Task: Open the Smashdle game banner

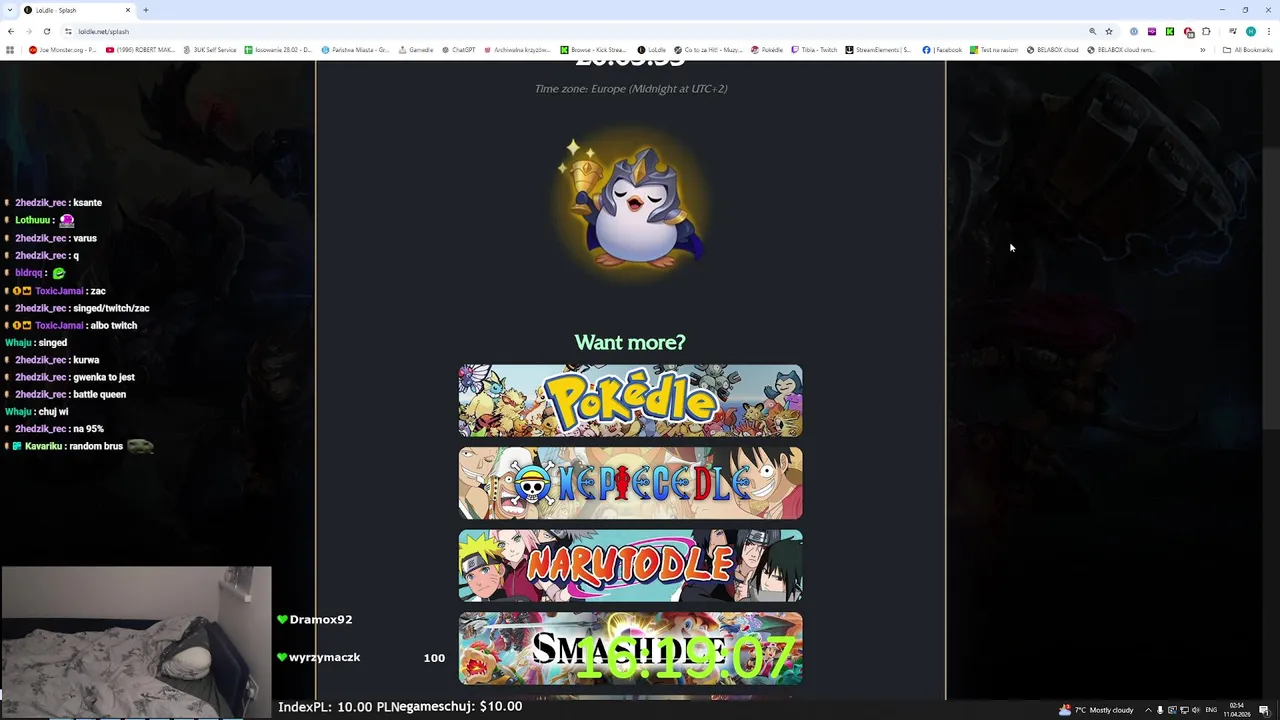Action: coord(630,649)
